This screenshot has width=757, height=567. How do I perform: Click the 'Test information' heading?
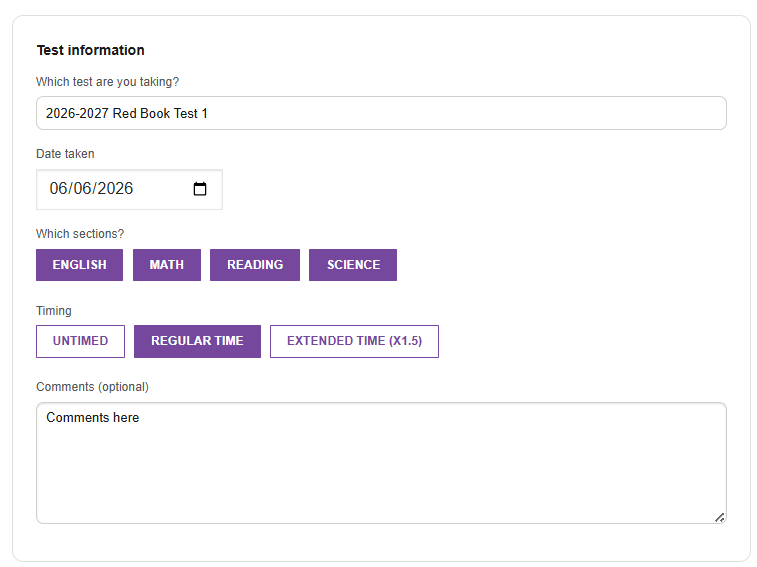pos(91,50)
